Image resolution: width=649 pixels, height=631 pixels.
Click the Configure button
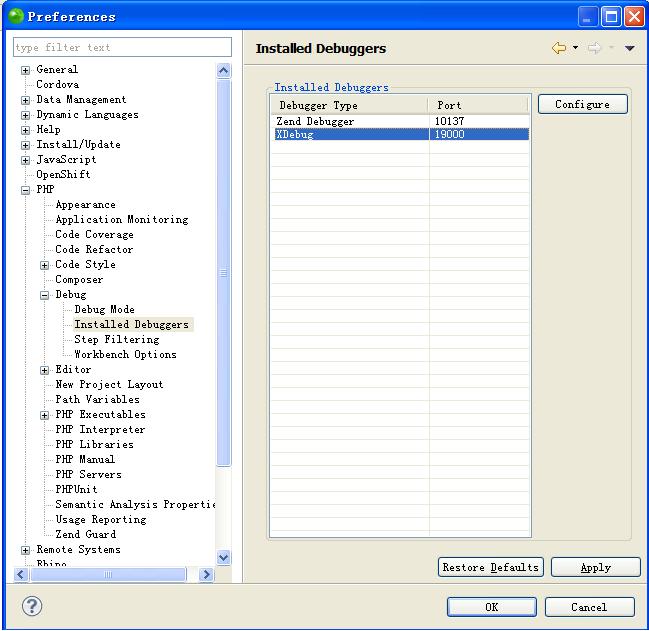click(x=582, y=104)
